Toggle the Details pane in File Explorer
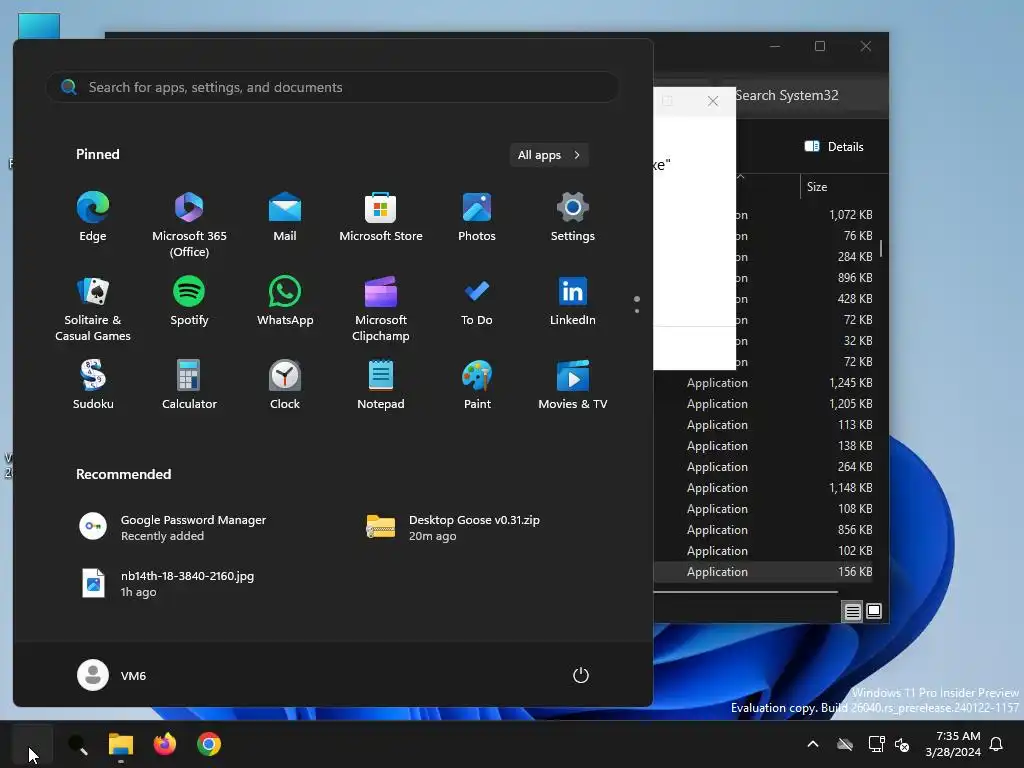Screen dimensions: 1024x768 (834, 146)
